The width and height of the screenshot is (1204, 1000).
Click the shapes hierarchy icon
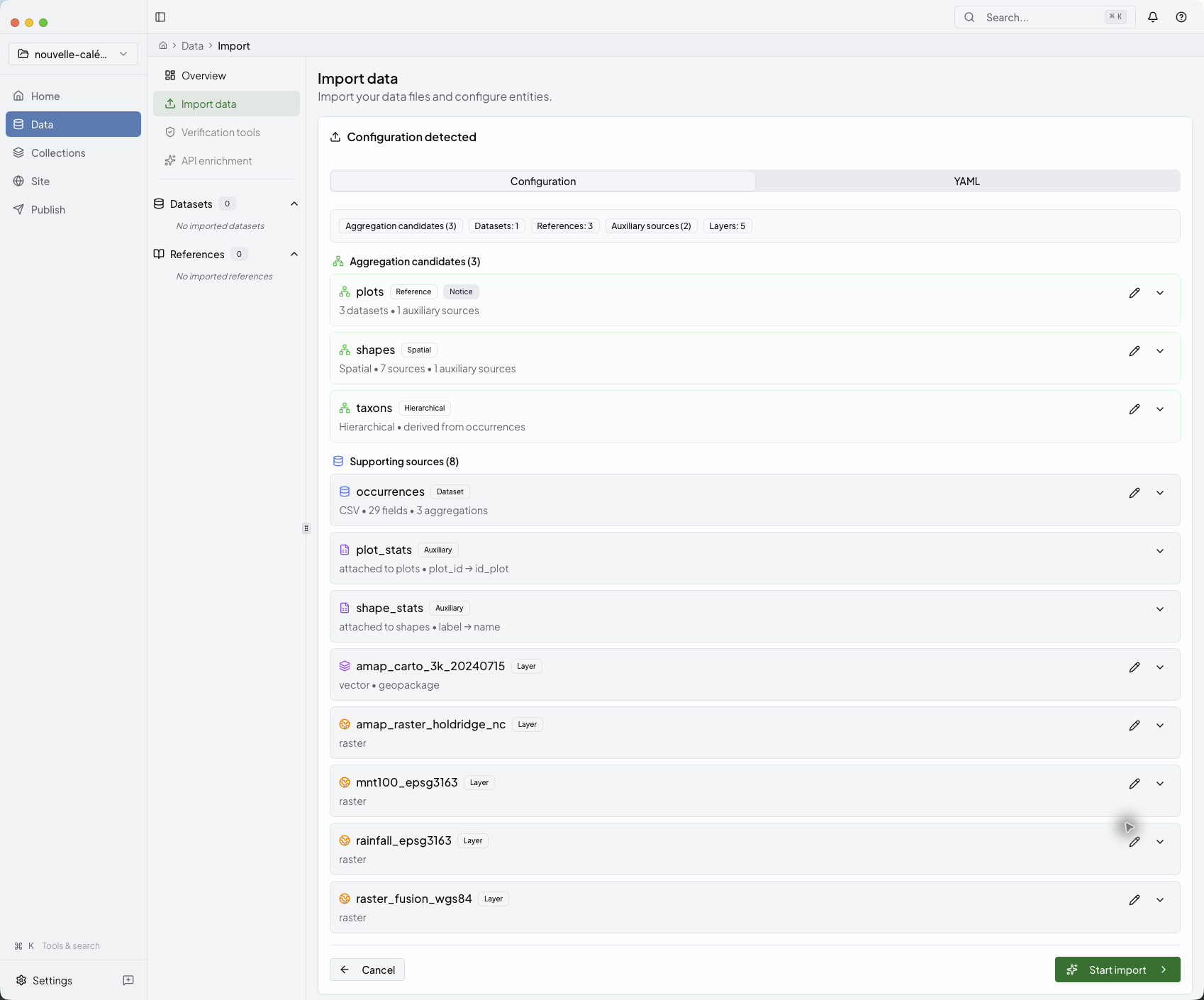tap(345, 350)
